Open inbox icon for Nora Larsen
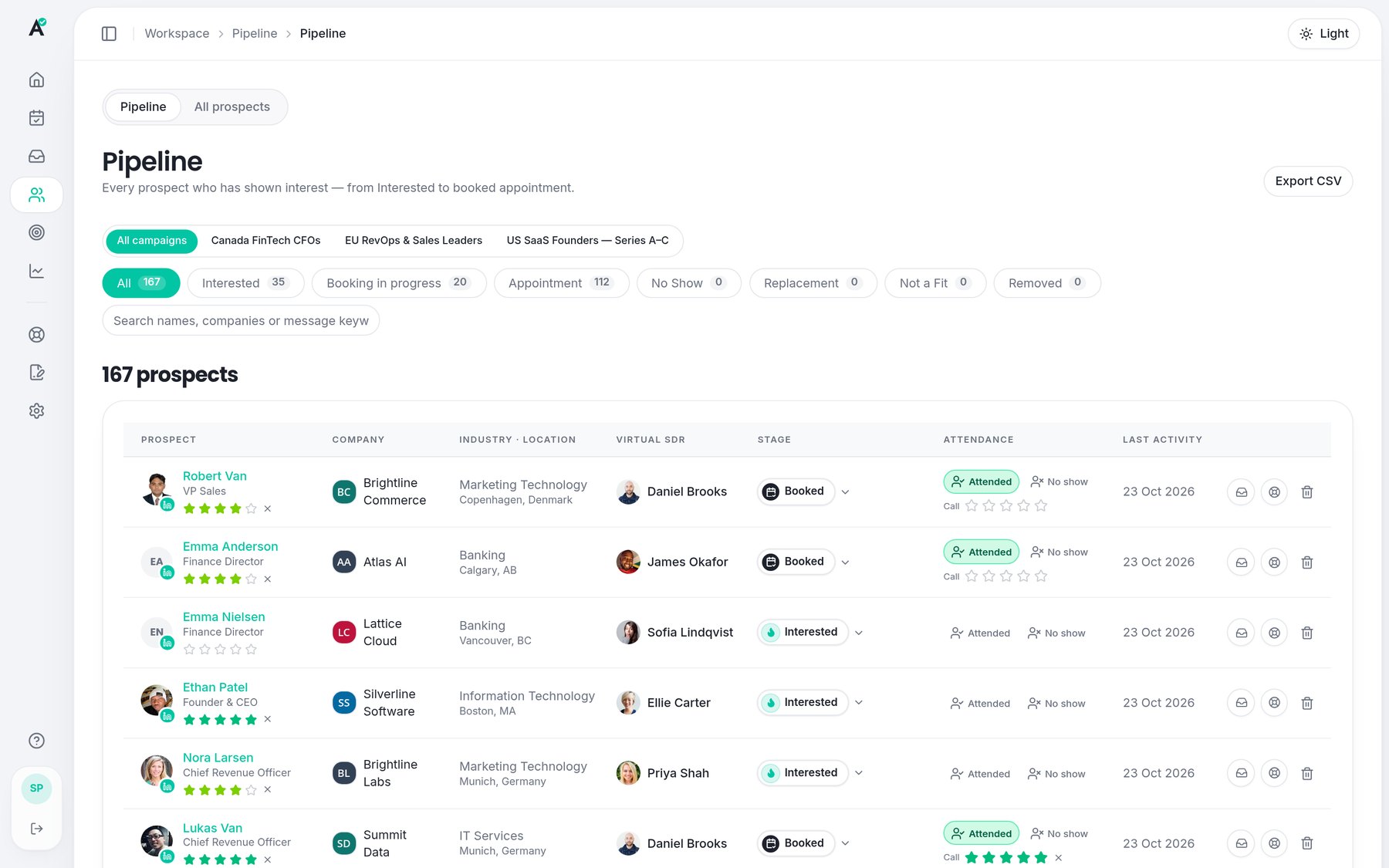 pos(1241,773)
